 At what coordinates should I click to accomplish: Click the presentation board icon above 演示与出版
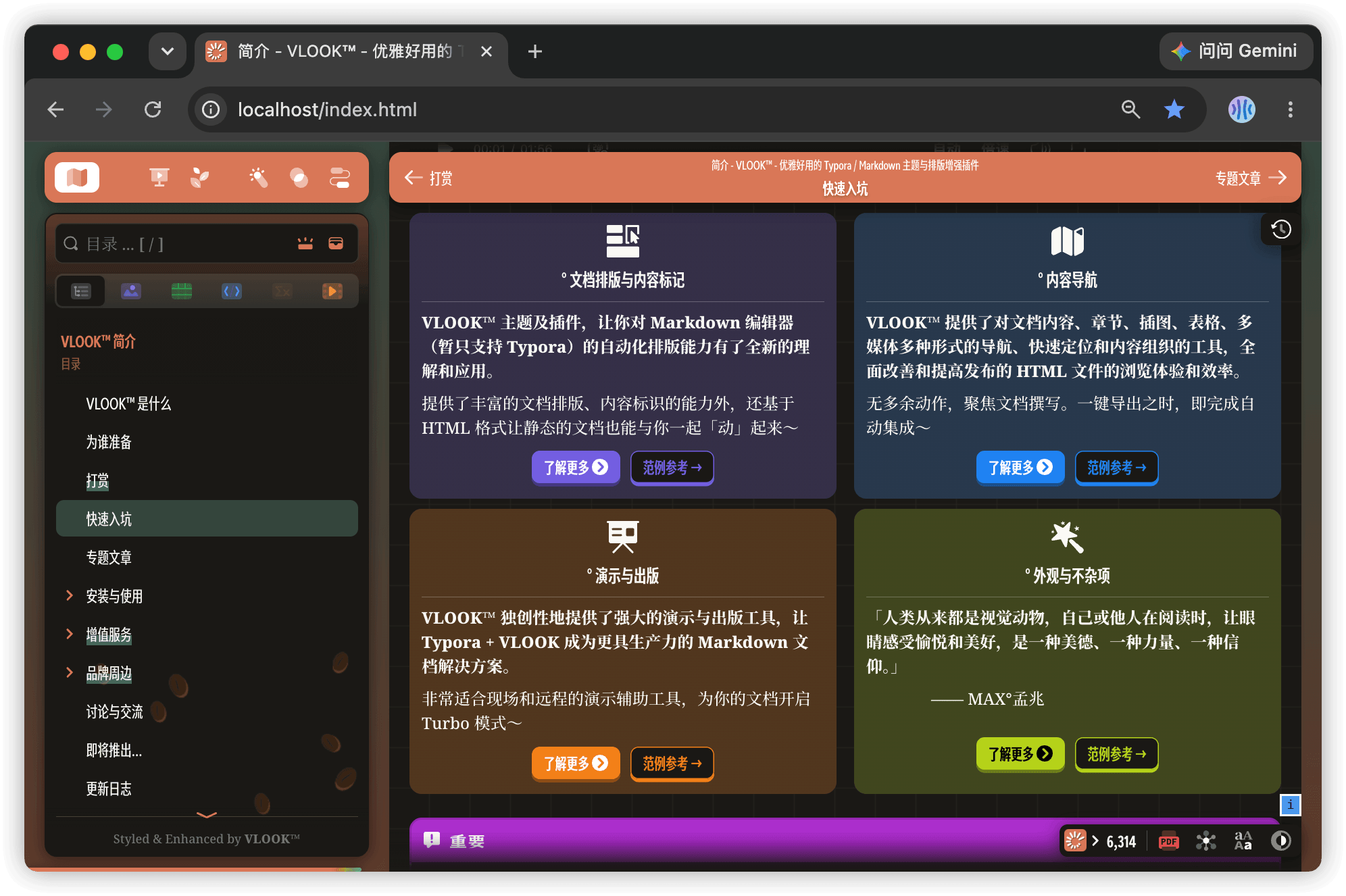coord(623,537)
